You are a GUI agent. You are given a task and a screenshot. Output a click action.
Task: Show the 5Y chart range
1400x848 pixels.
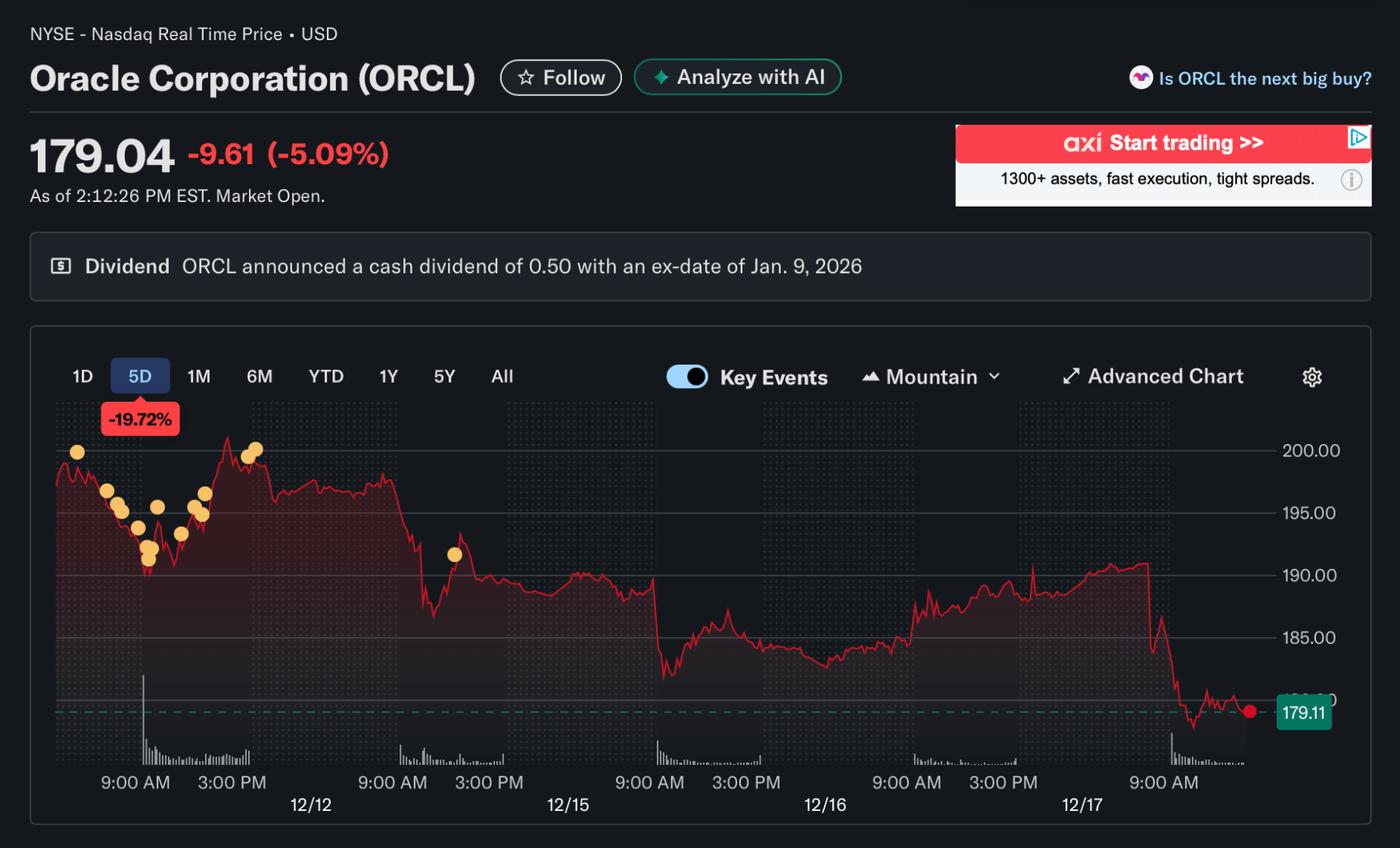(444, 377)
